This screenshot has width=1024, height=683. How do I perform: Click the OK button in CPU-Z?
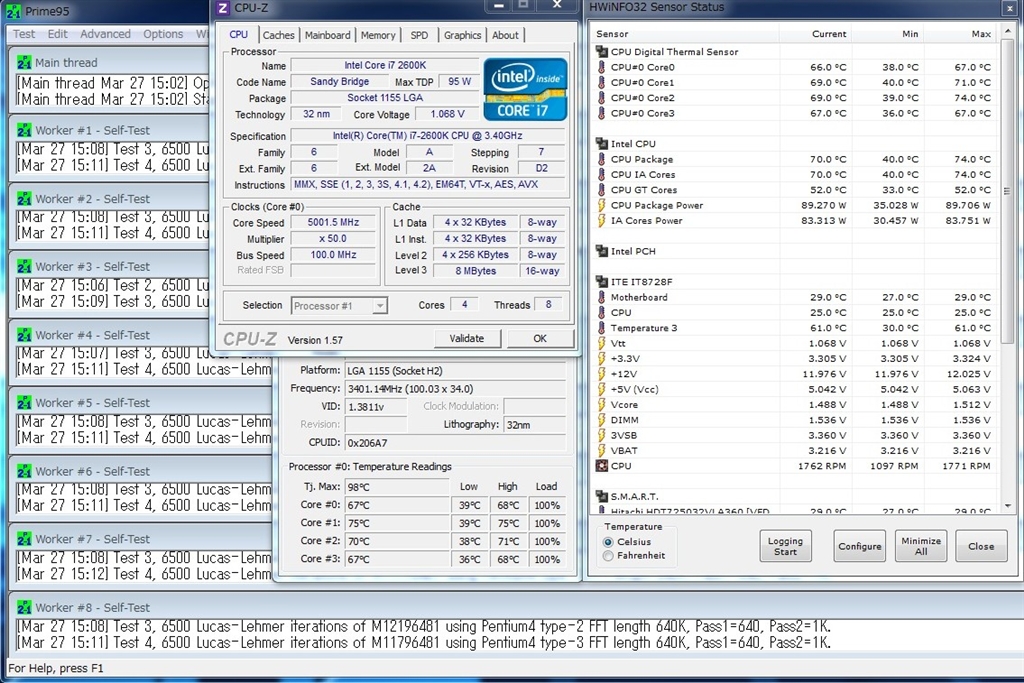(540, 338)
